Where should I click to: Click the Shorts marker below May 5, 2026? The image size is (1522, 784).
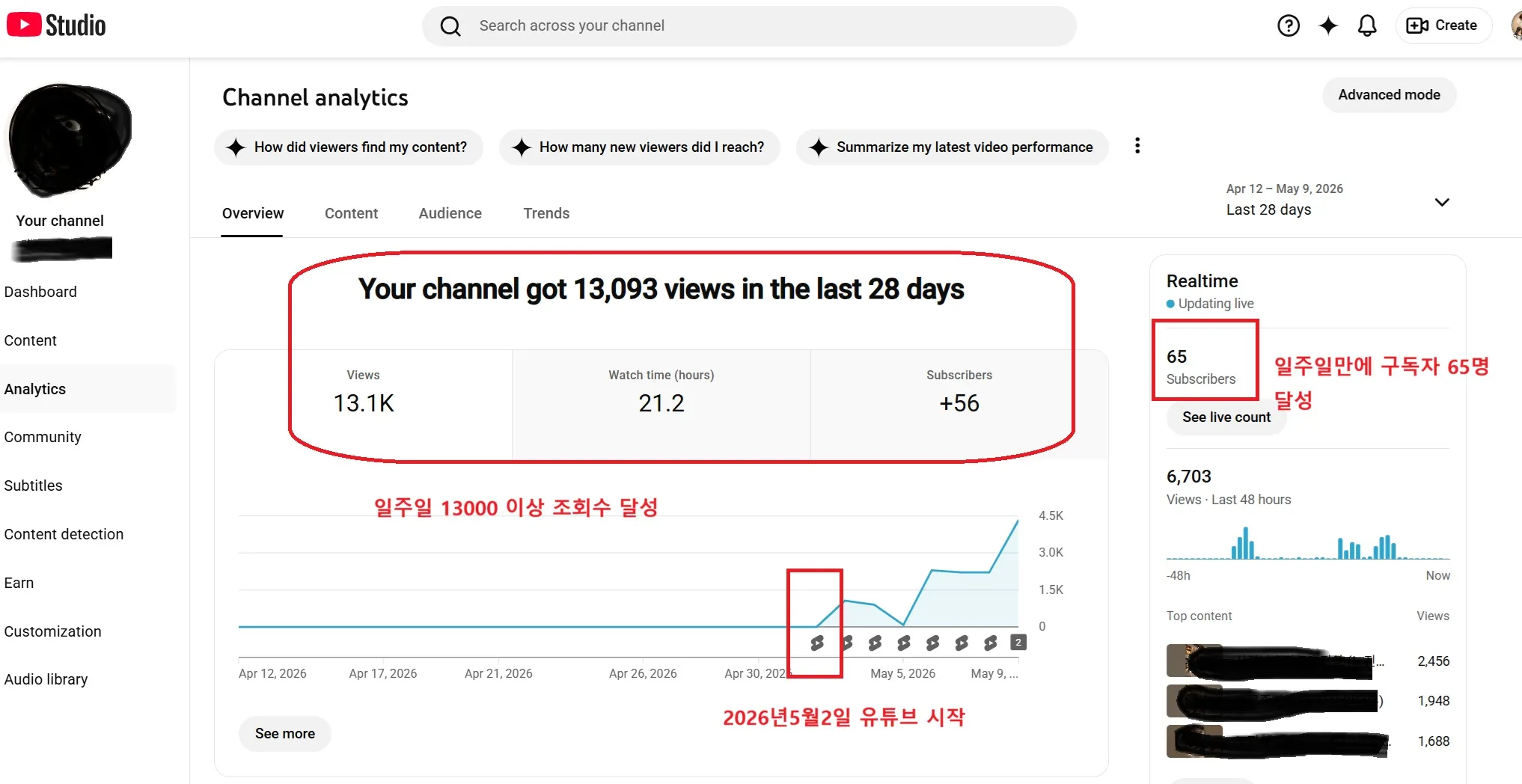click(x=904, y=643)
